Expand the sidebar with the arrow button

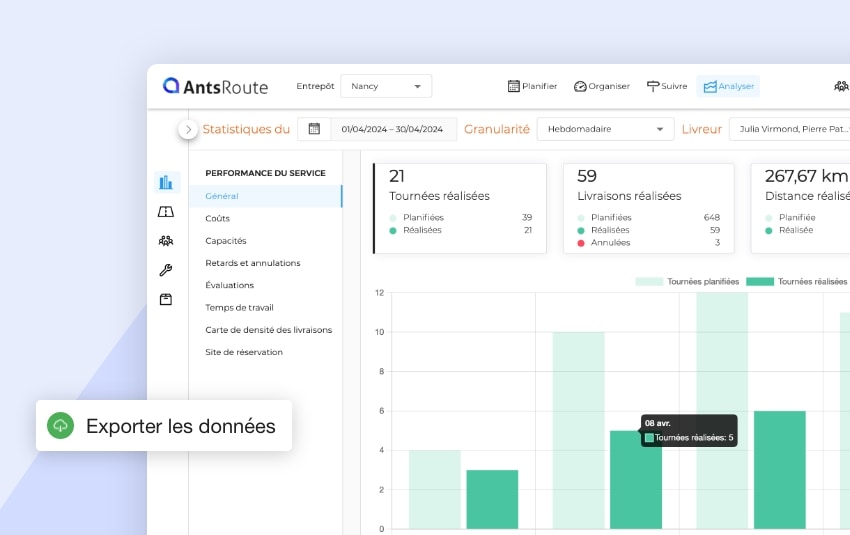point(188,129)
